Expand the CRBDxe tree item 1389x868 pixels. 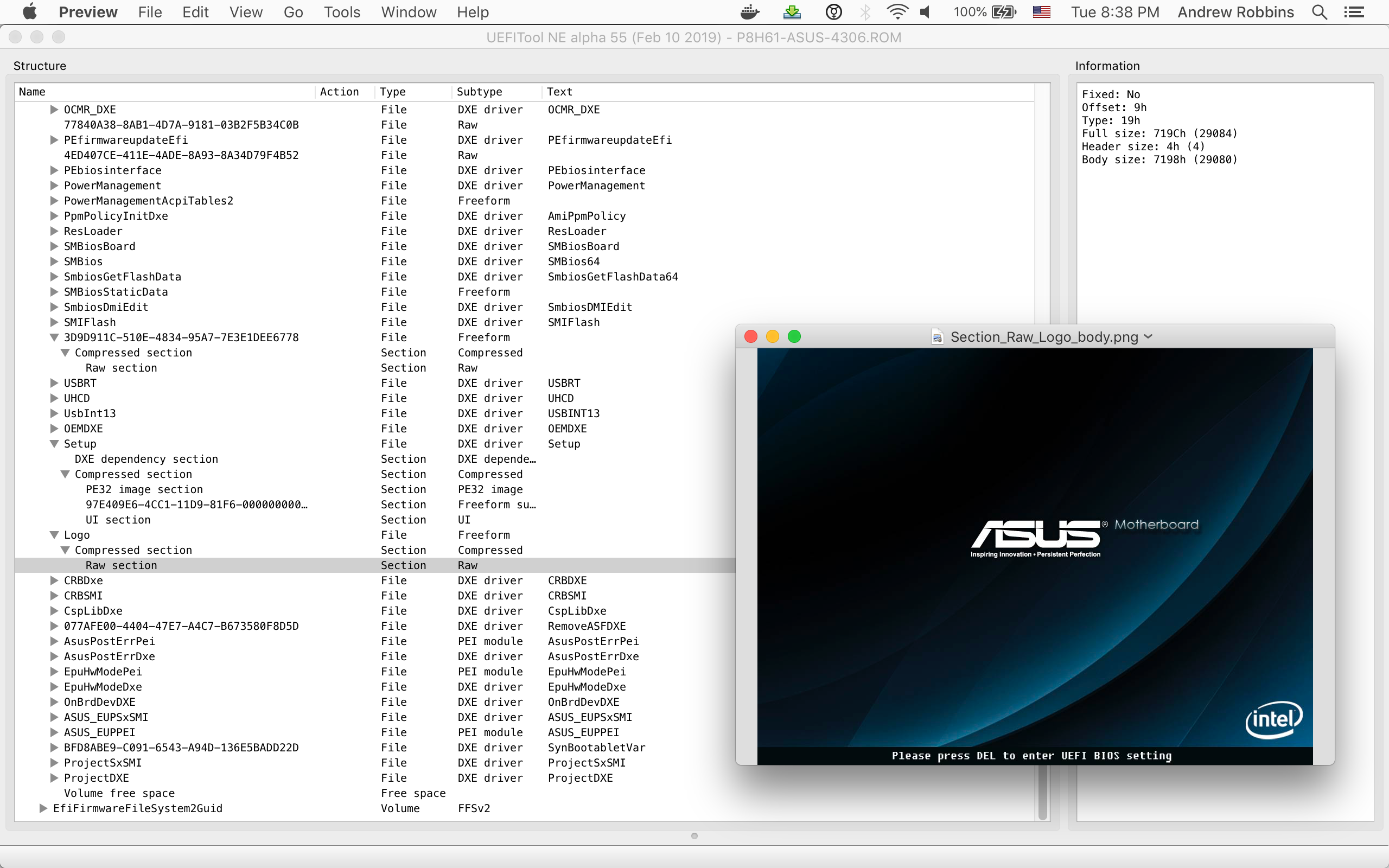point(54,580)
